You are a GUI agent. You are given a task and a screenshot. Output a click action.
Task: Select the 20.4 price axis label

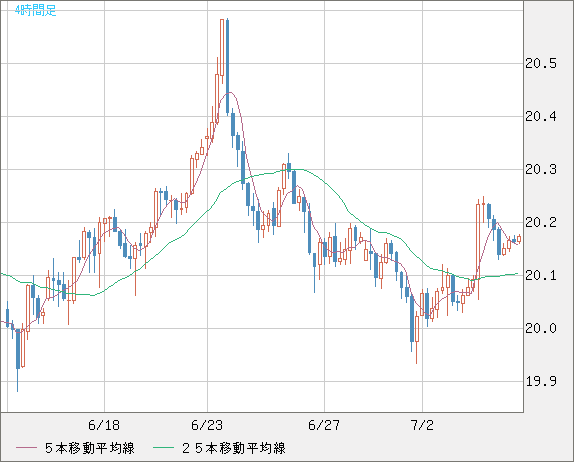click(541, 117)
